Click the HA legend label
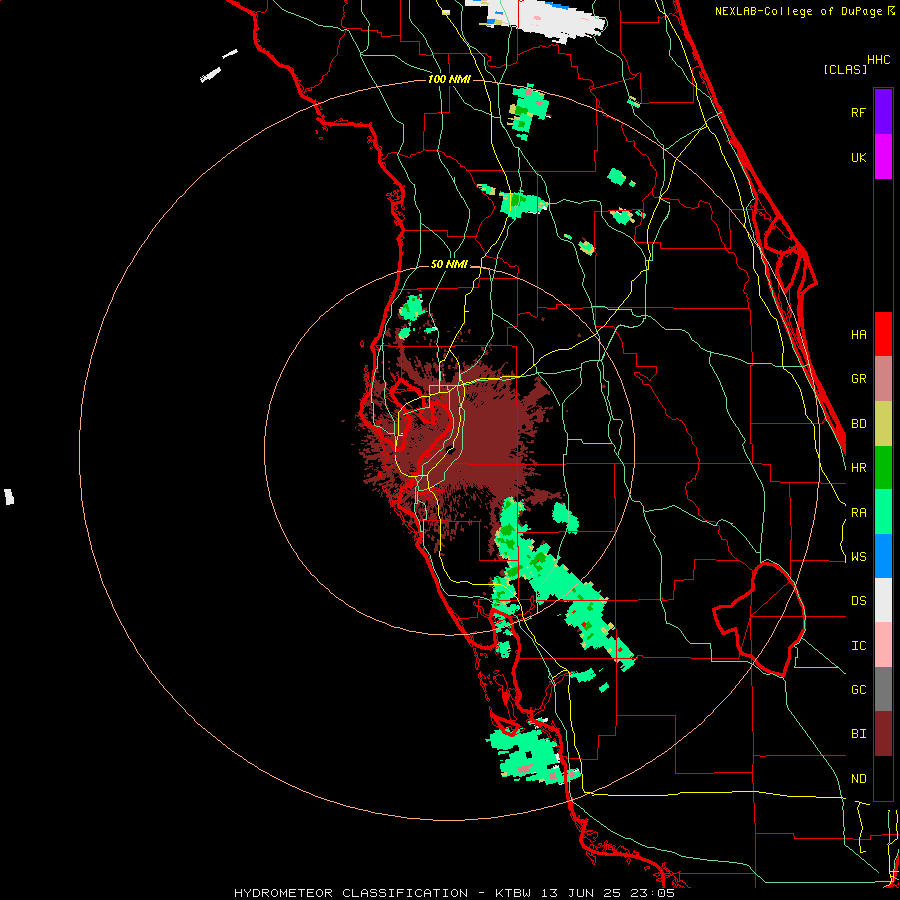The width and height of the screenshot is (900, 900). (x=858, y=335)
